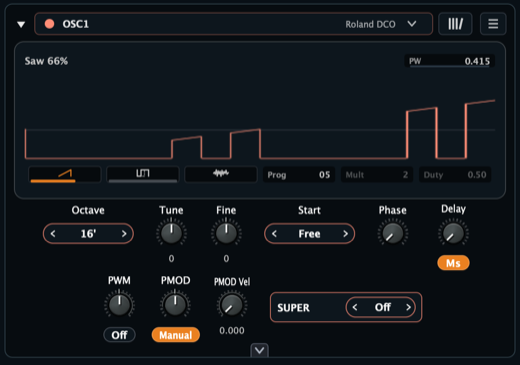Select the pulse square waveform button
The image size is (520, 365).
143,174
